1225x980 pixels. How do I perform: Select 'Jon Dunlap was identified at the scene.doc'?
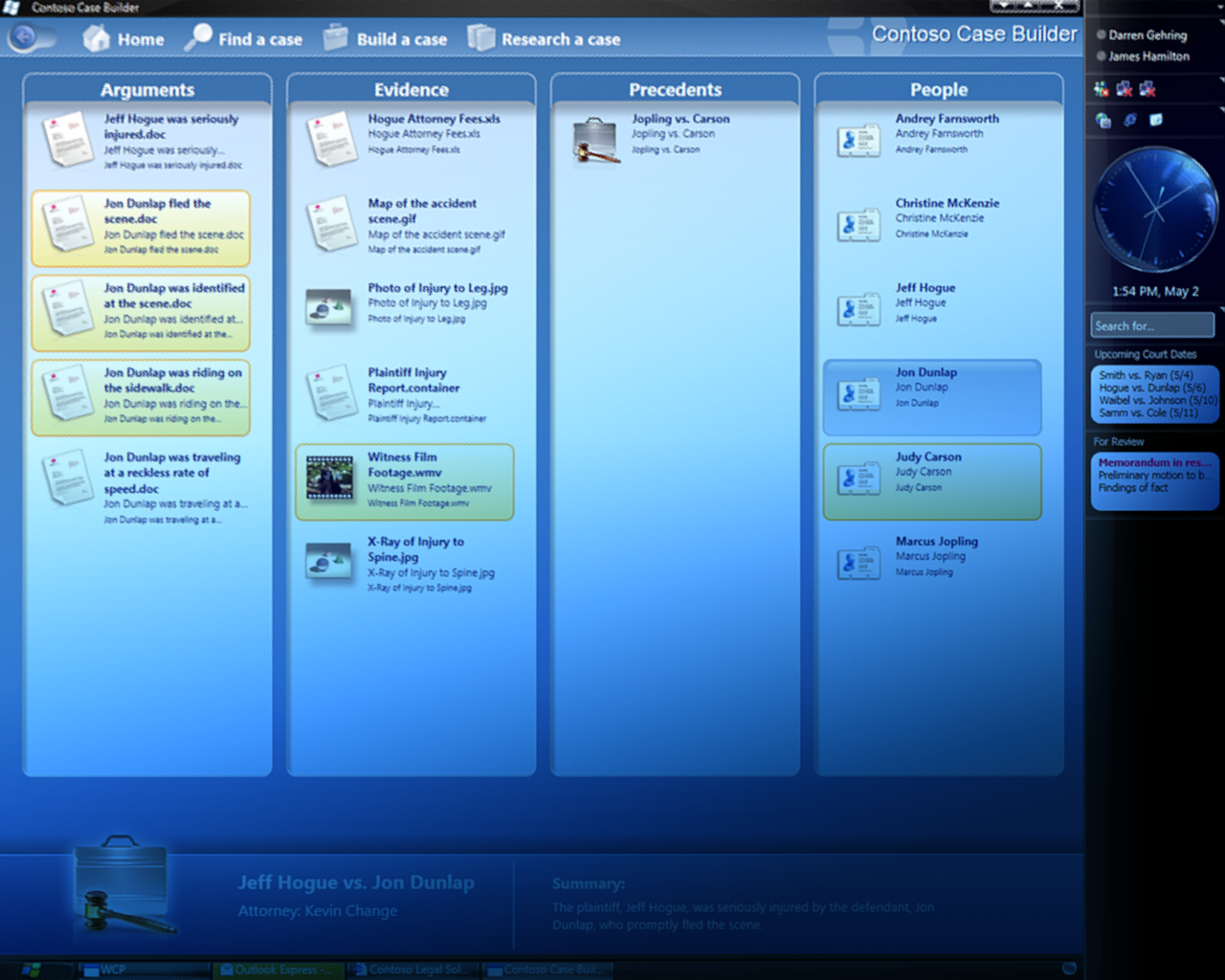pos(142,312)
